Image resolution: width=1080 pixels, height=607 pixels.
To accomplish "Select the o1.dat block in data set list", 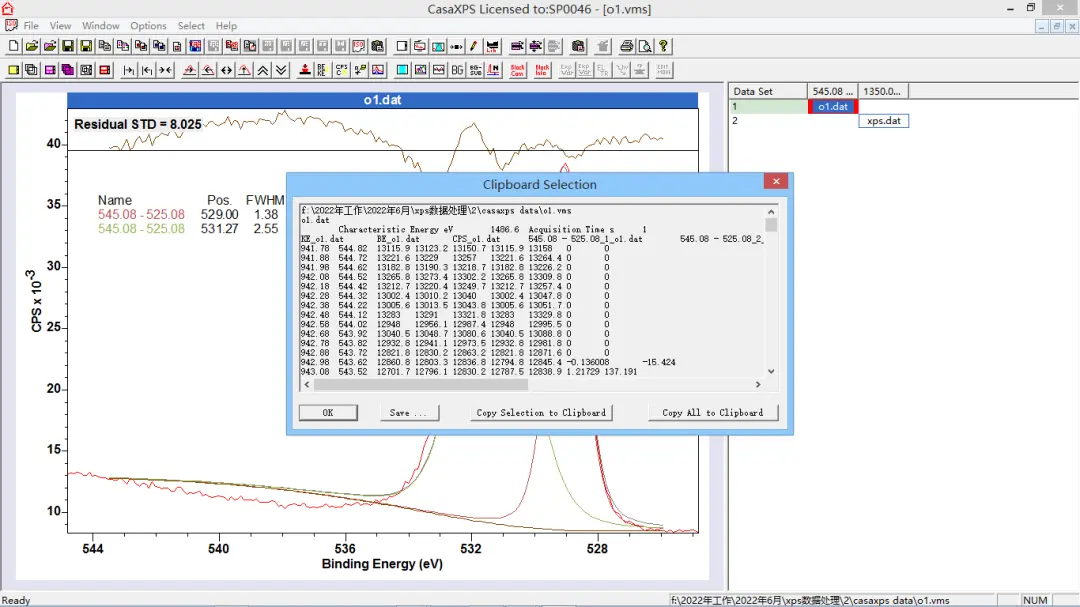I will (833, 106).
